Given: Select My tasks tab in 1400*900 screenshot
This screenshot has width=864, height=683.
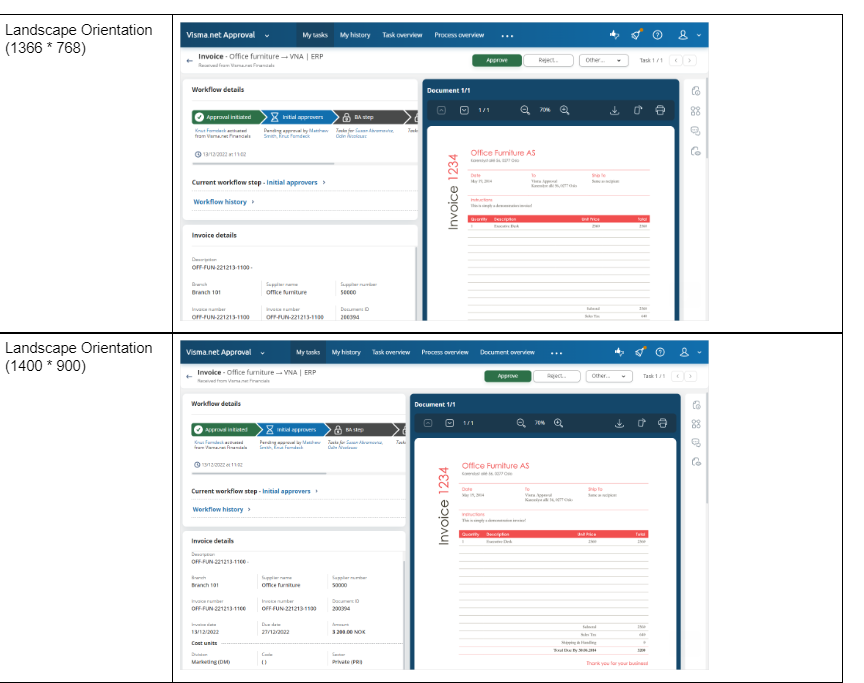Looking at the screenshot, I should point(308,353).
